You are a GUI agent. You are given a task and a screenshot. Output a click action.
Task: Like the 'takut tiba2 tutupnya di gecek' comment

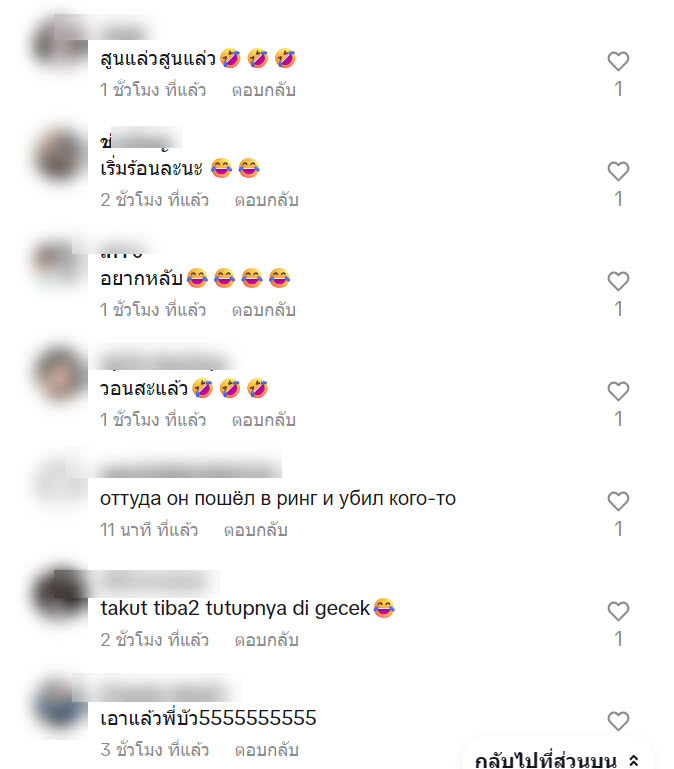[618, 611]
